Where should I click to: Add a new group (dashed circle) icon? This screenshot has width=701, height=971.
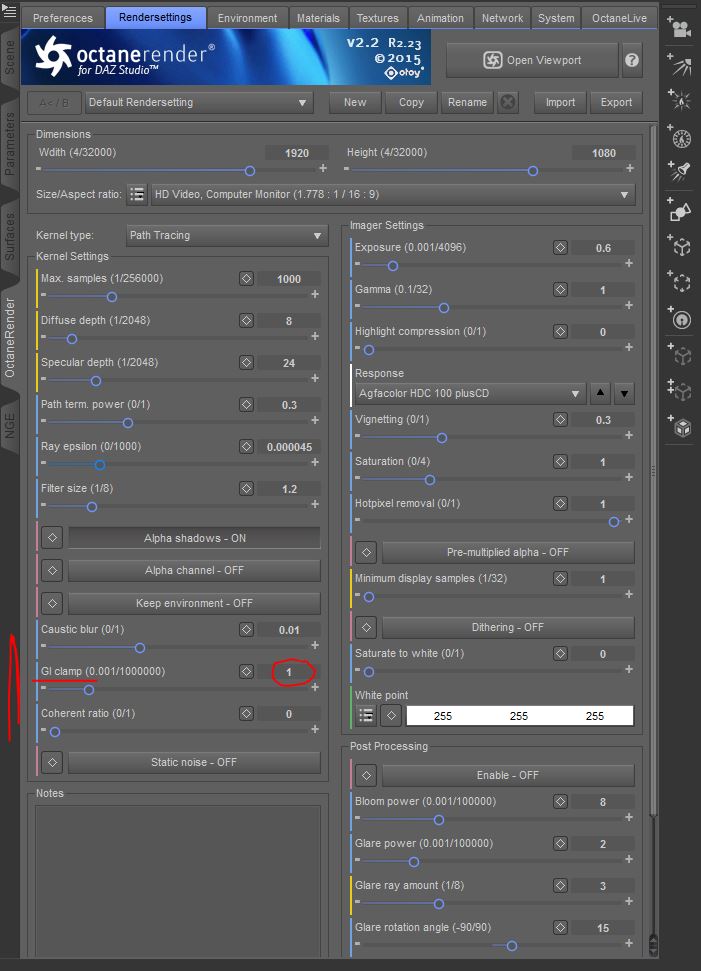point(680,282)
